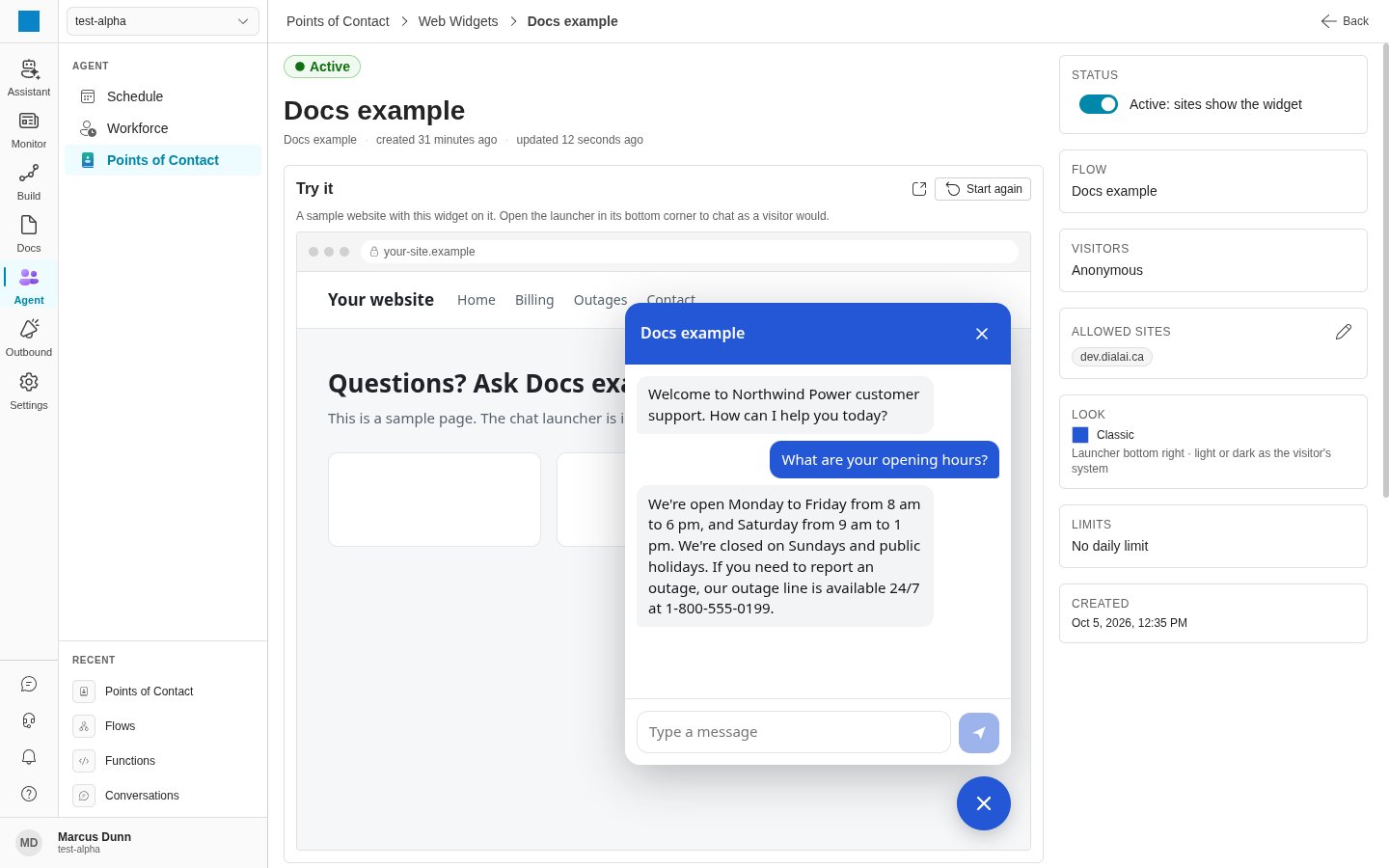This screenshot has width=1389, height=868.
Task: Select Points of Contact in the Agent menu
Action: [163, 160]
